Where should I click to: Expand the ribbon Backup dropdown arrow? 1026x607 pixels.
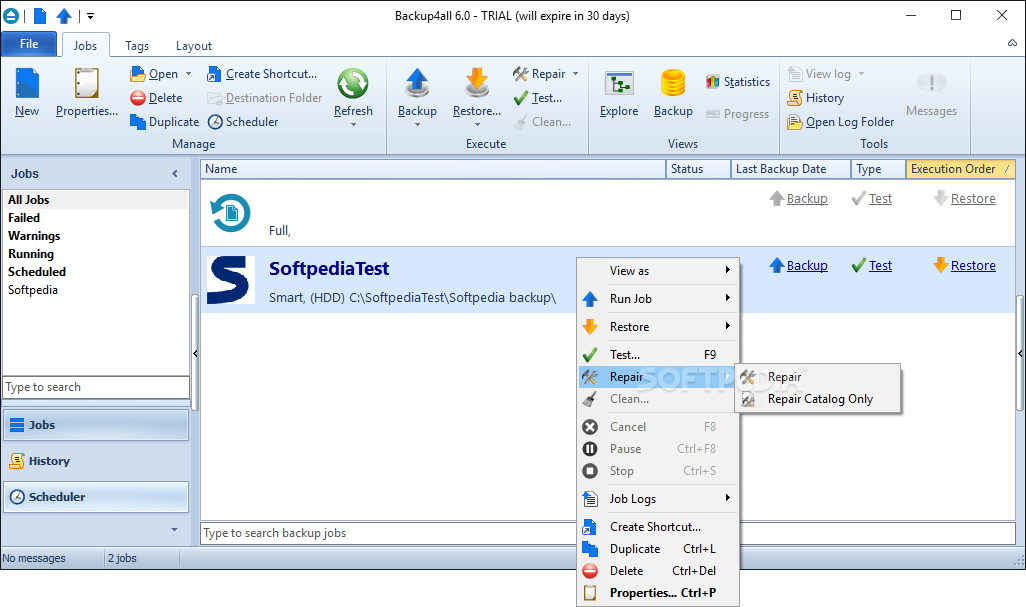coord(417,124)
